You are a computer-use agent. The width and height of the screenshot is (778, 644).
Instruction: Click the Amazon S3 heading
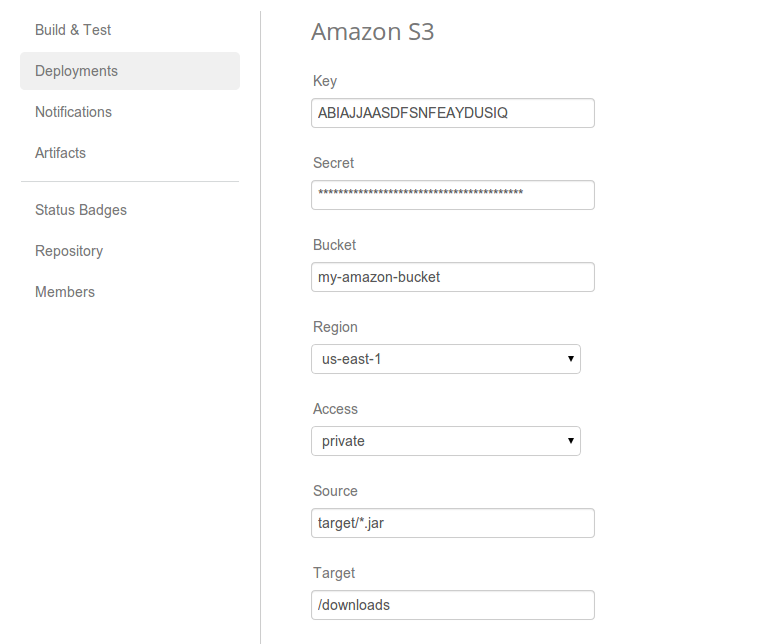pyautogui.click(x=372, y=32)
